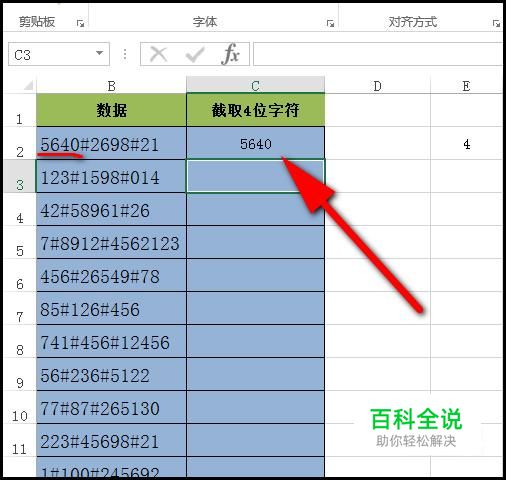The width and height of the screenshot is (506, 480).
Task: Select row 8 header
Action: pos(19,341)
